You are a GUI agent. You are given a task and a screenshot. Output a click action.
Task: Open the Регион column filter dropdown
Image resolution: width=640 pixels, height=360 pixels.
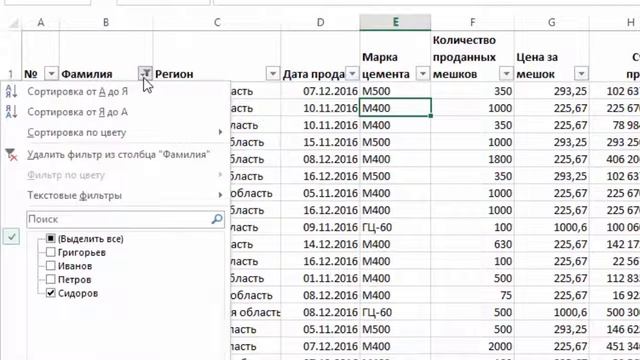pos(273,73)
